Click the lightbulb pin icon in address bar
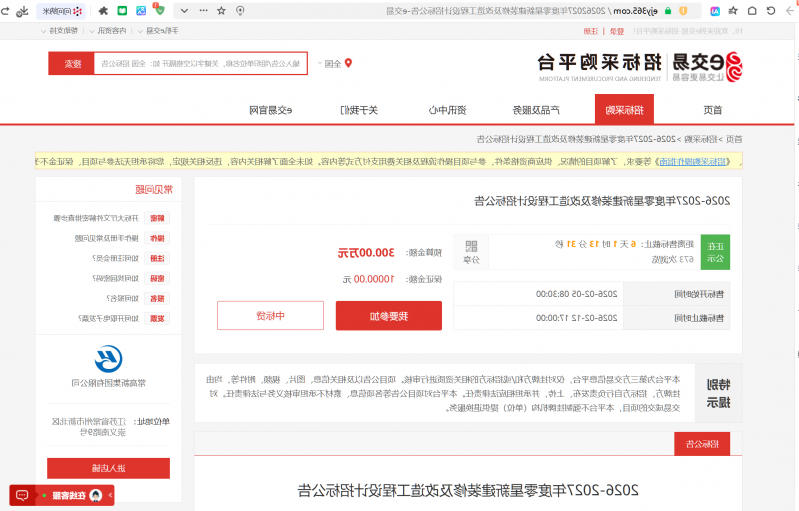The image size is (799, 511). point(241,11)
